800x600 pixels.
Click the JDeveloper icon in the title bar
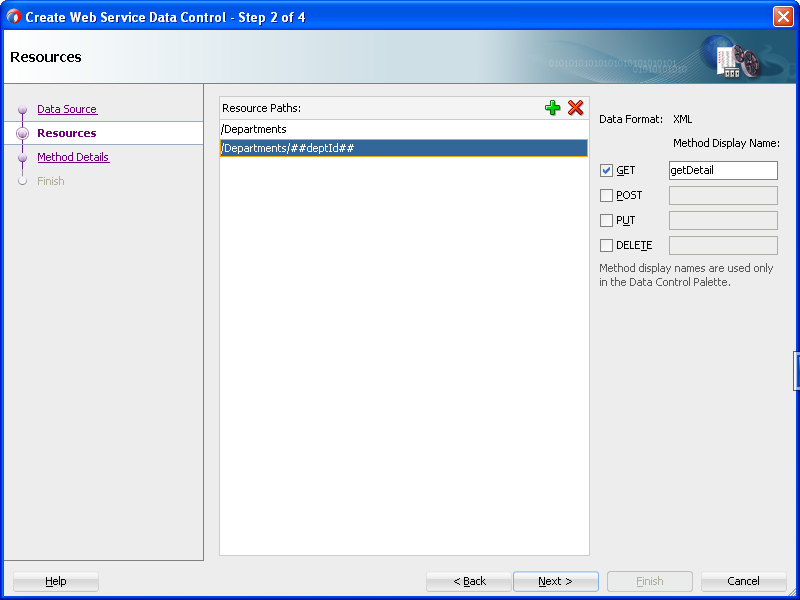coord(14,17)
